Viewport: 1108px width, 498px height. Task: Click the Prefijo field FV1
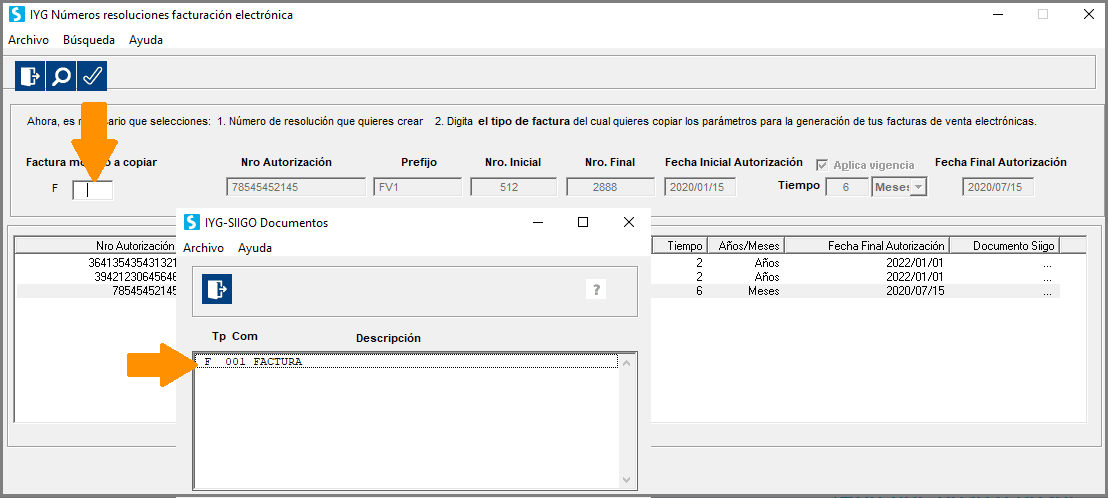click(418, 187)
